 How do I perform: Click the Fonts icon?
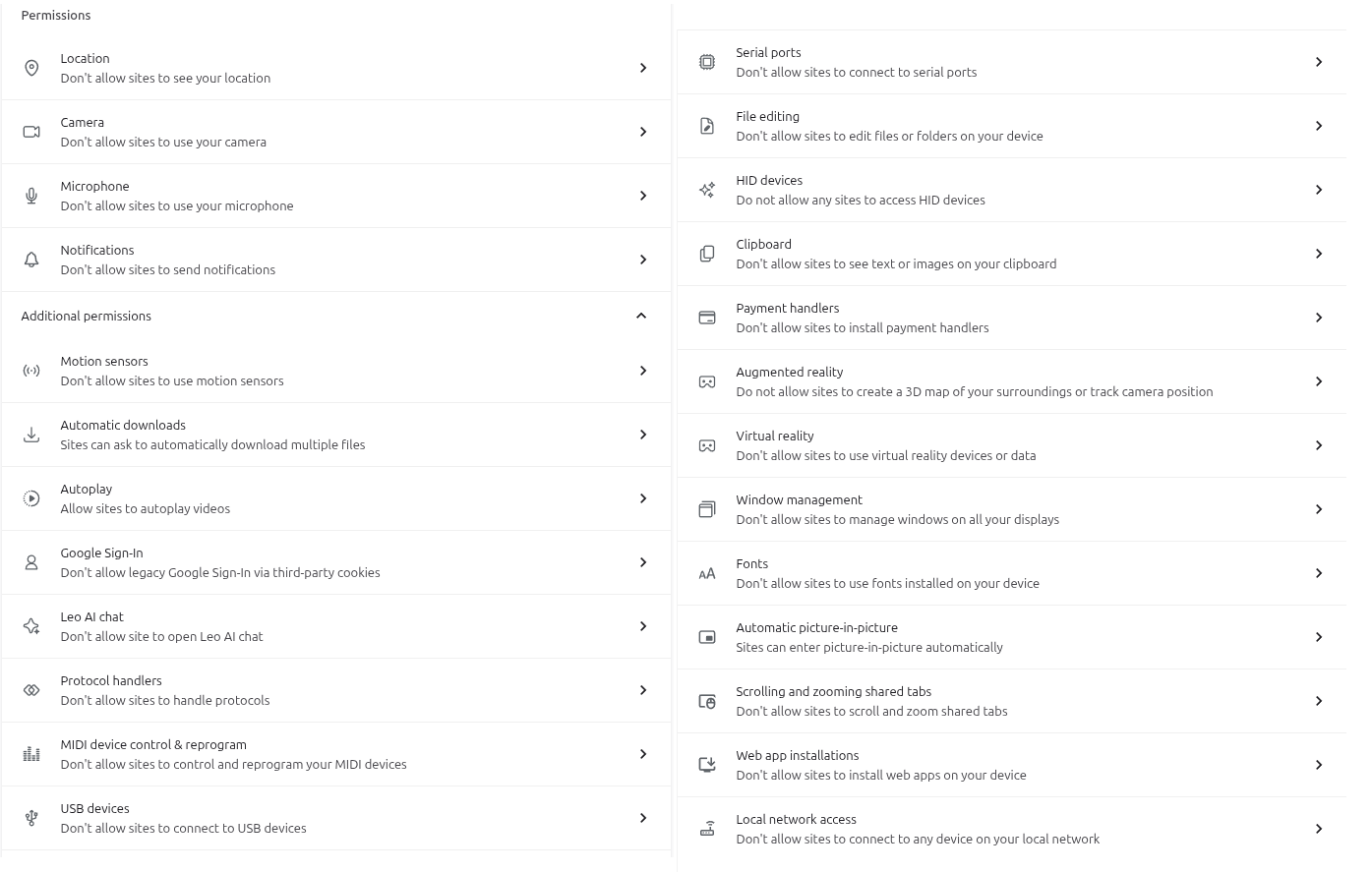707,573
